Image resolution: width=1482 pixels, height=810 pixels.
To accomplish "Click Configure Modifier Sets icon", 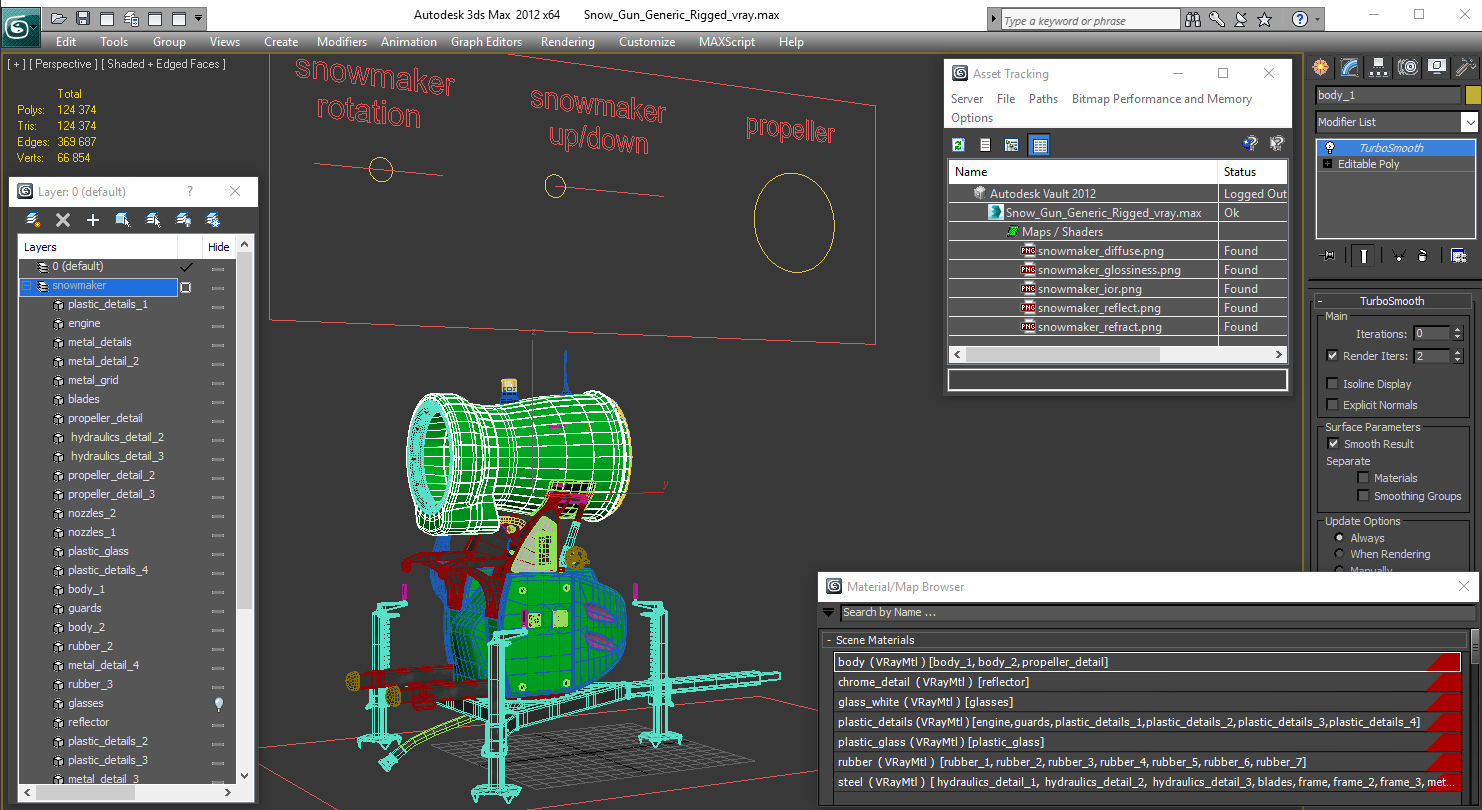I will point(1458,256).
